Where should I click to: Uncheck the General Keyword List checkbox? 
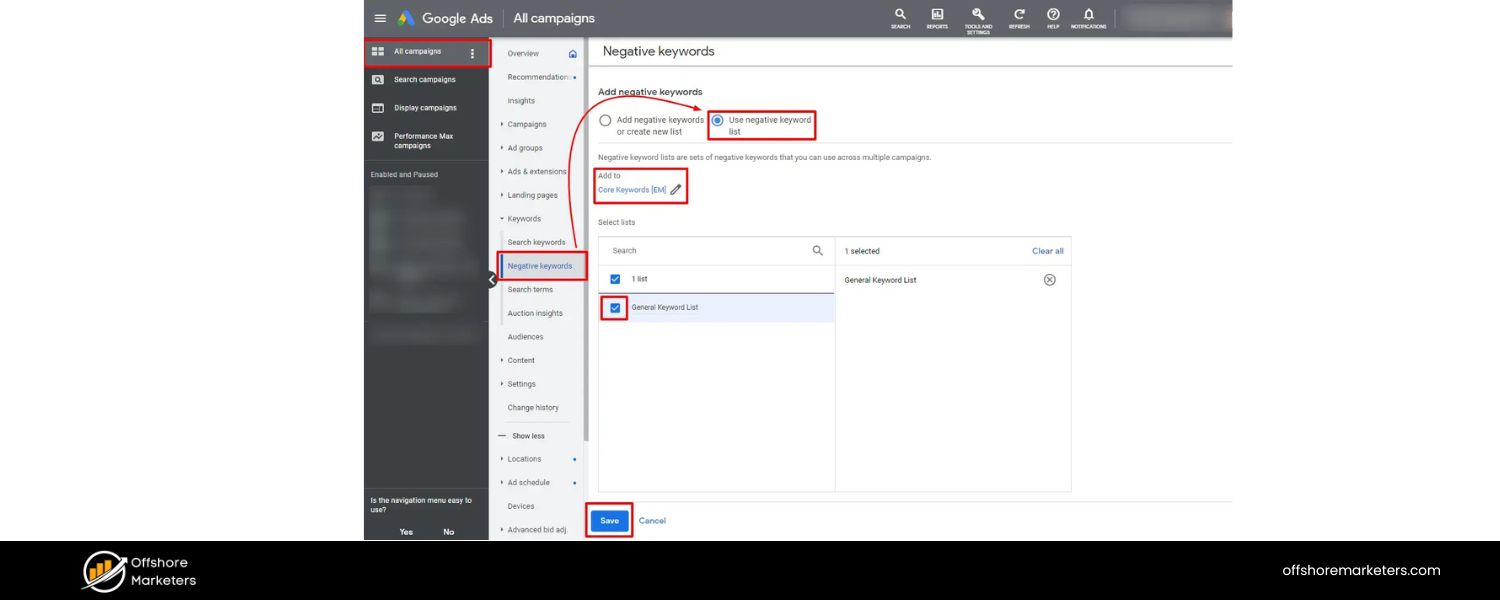614,307
